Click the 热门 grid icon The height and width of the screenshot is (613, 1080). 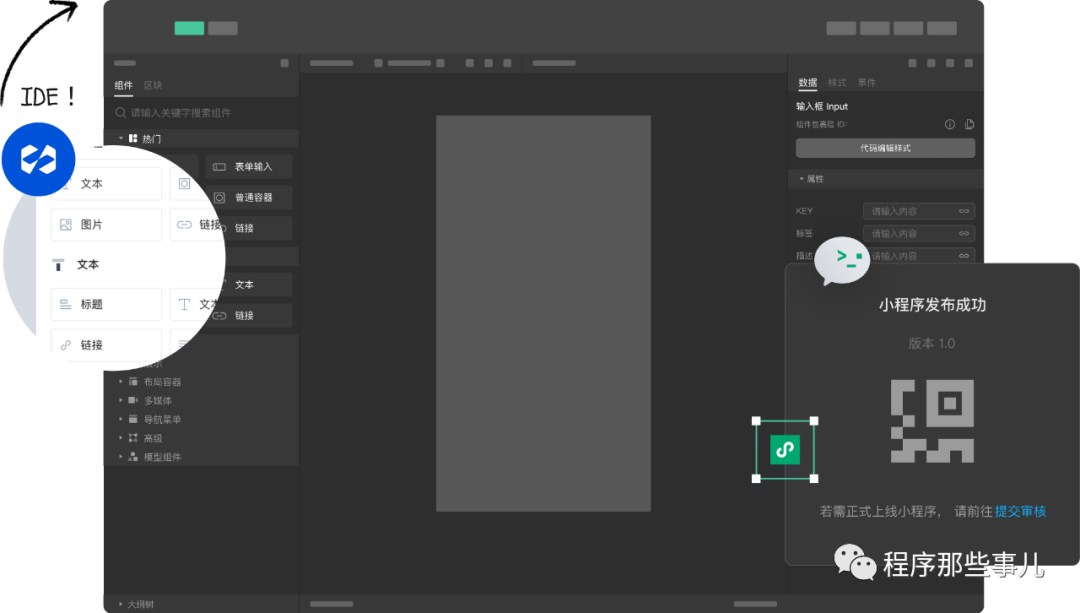tap(133, 138)
